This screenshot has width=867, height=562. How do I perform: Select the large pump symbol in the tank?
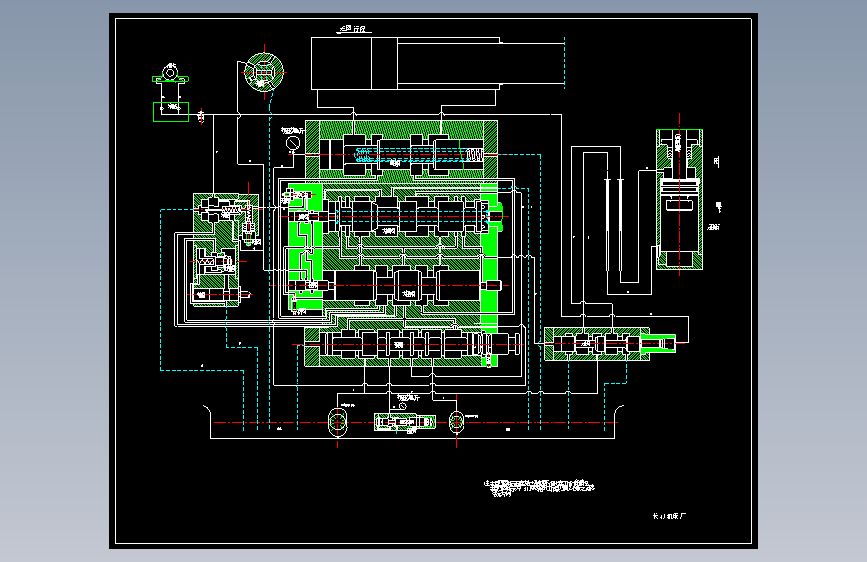(337, 422)
